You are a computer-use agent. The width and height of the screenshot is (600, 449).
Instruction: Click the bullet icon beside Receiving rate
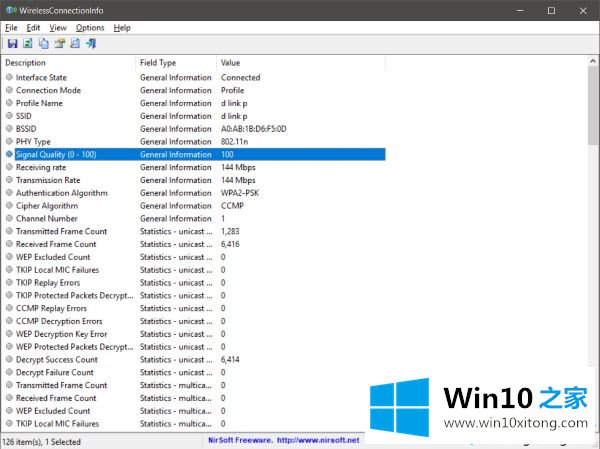(x=10, y=167)
